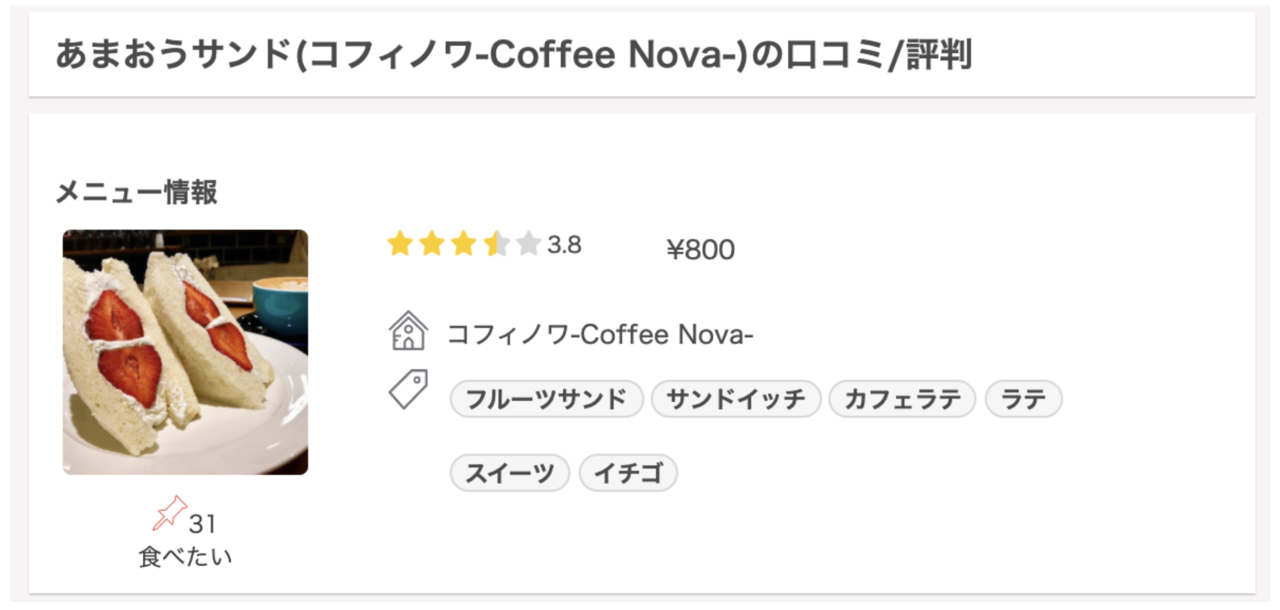Pick the イチゴ tag
Screen dimensions: 1280x610
point(628,473)
